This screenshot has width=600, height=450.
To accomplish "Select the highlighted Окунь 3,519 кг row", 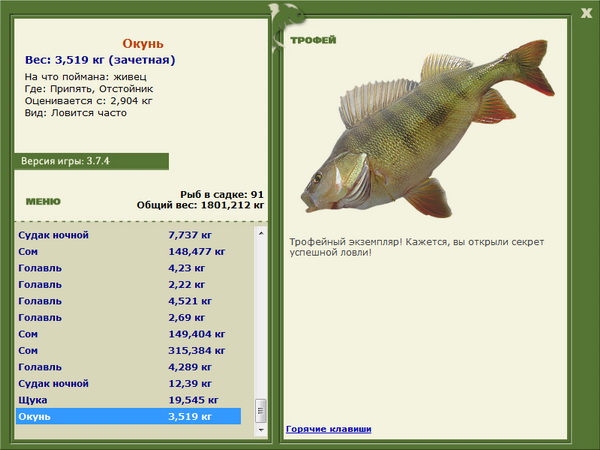I will 129,416.
